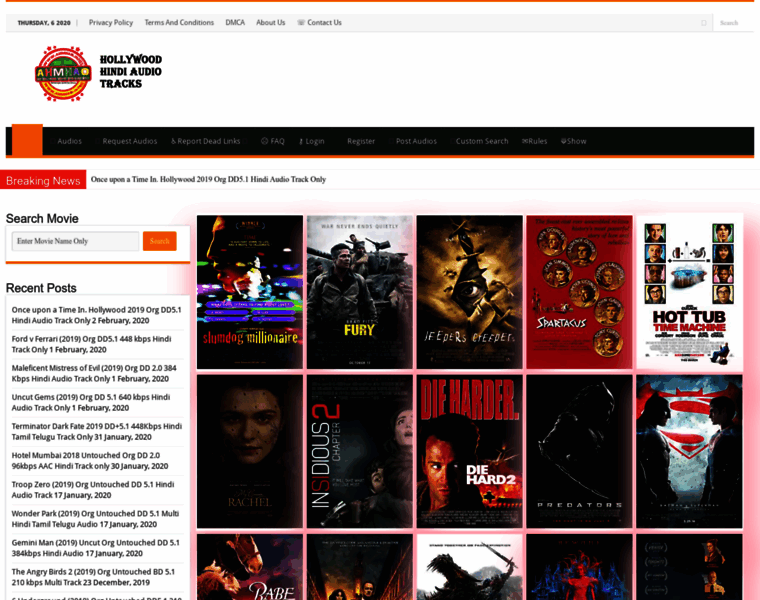
Task: Open Maleficent Mistress of Evil post
Action: click(94, 373)
